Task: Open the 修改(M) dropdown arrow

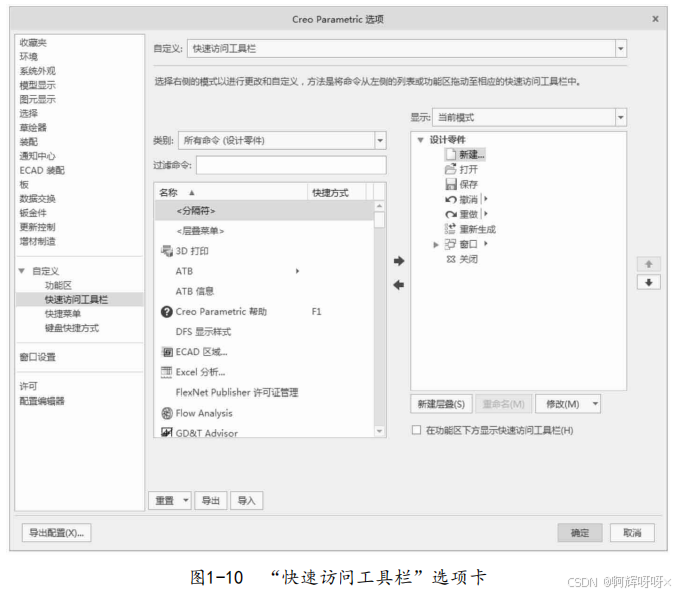Action: [x=595, y=404]
